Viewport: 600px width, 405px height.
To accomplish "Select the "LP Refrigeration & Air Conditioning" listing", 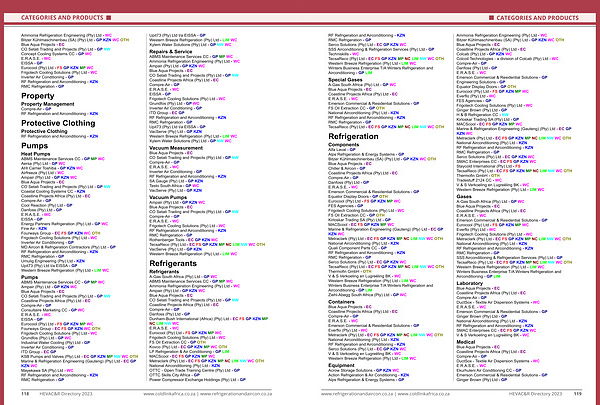I will point(189,351).
